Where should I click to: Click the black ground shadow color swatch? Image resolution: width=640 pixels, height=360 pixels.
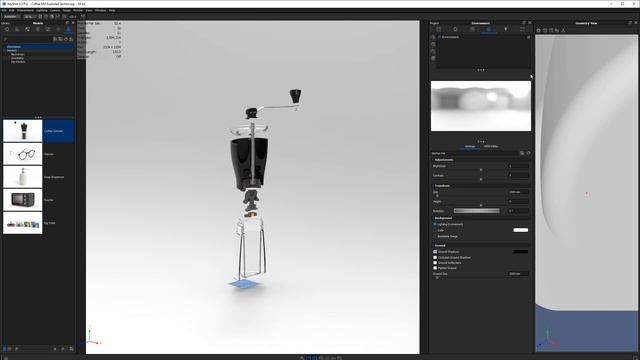coord(520,252)
